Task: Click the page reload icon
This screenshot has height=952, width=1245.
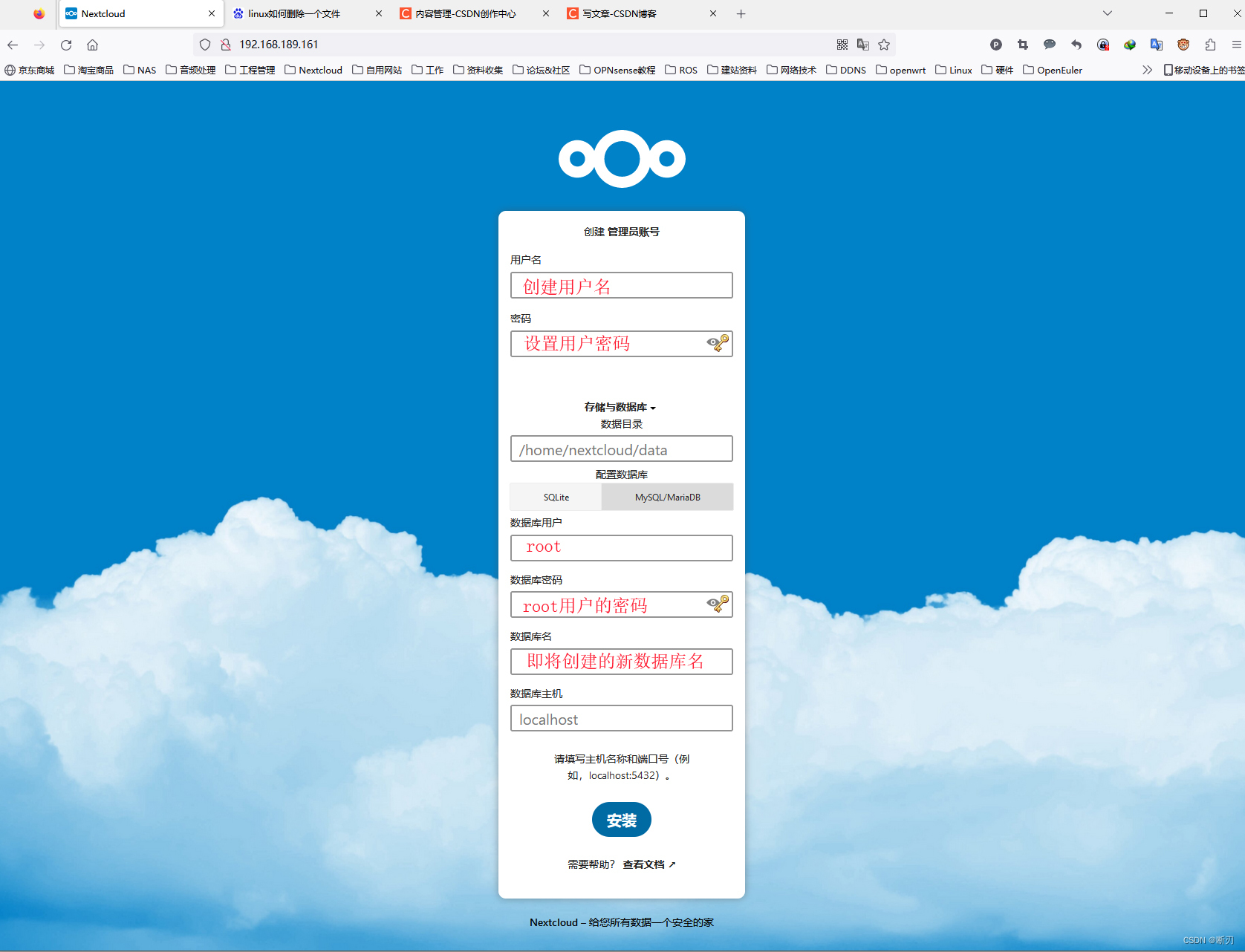Action: (x=65, y=45)
